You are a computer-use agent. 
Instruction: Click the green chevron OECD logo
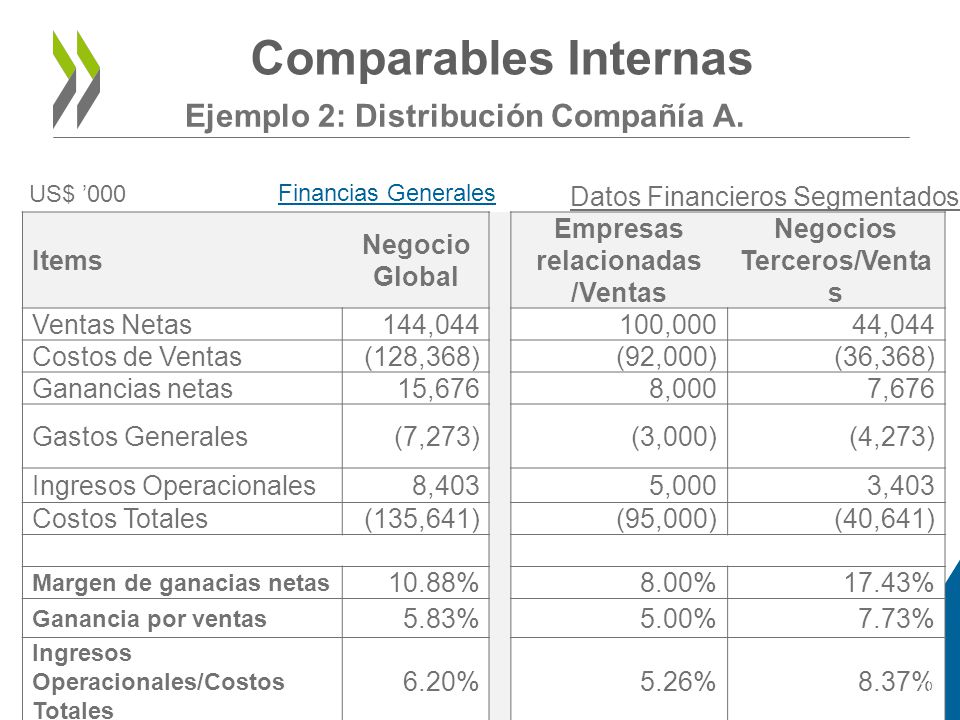(76, 80)
